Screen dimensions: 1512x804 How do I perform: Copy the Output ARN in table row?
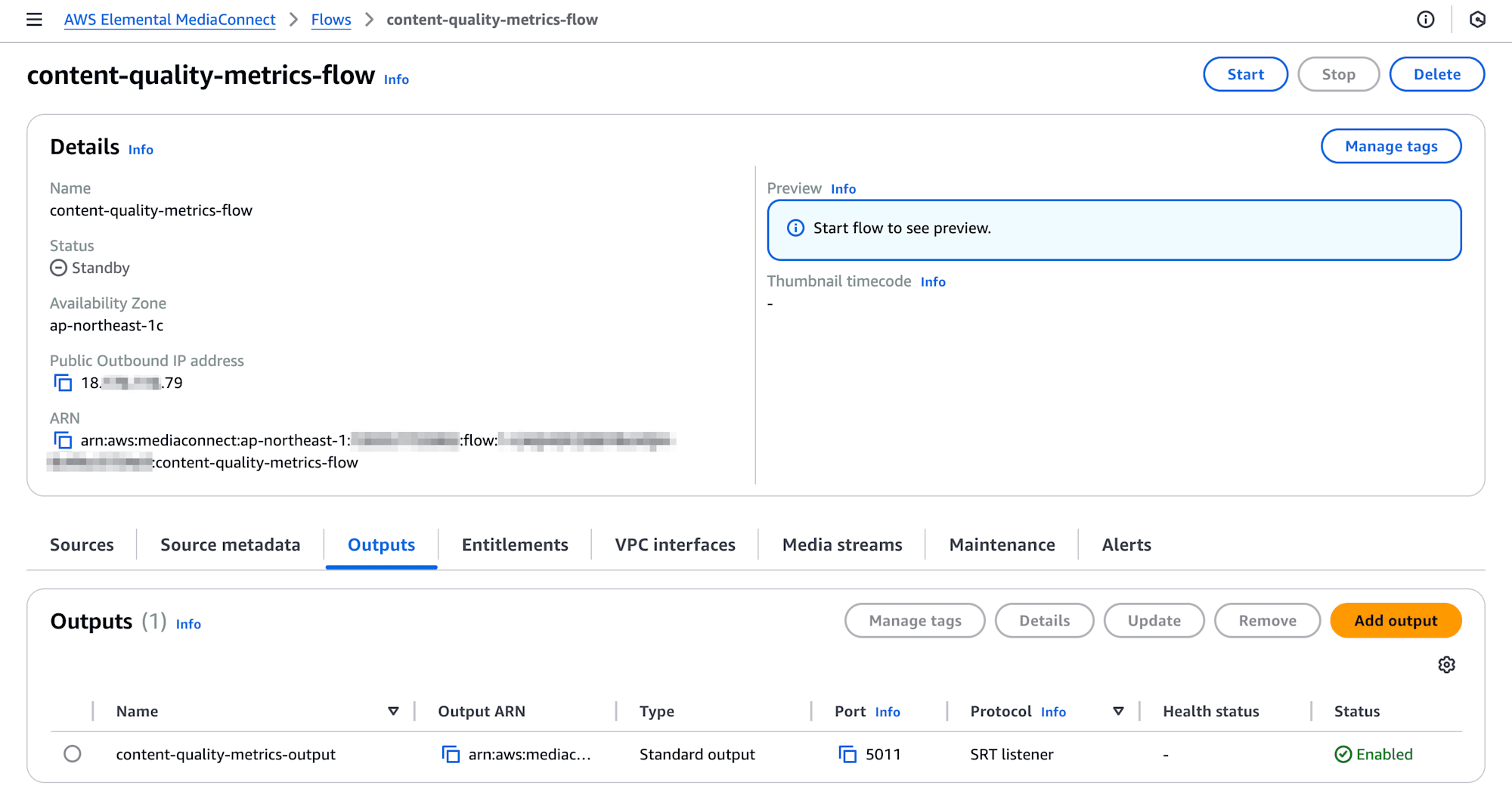click(451, 754)
